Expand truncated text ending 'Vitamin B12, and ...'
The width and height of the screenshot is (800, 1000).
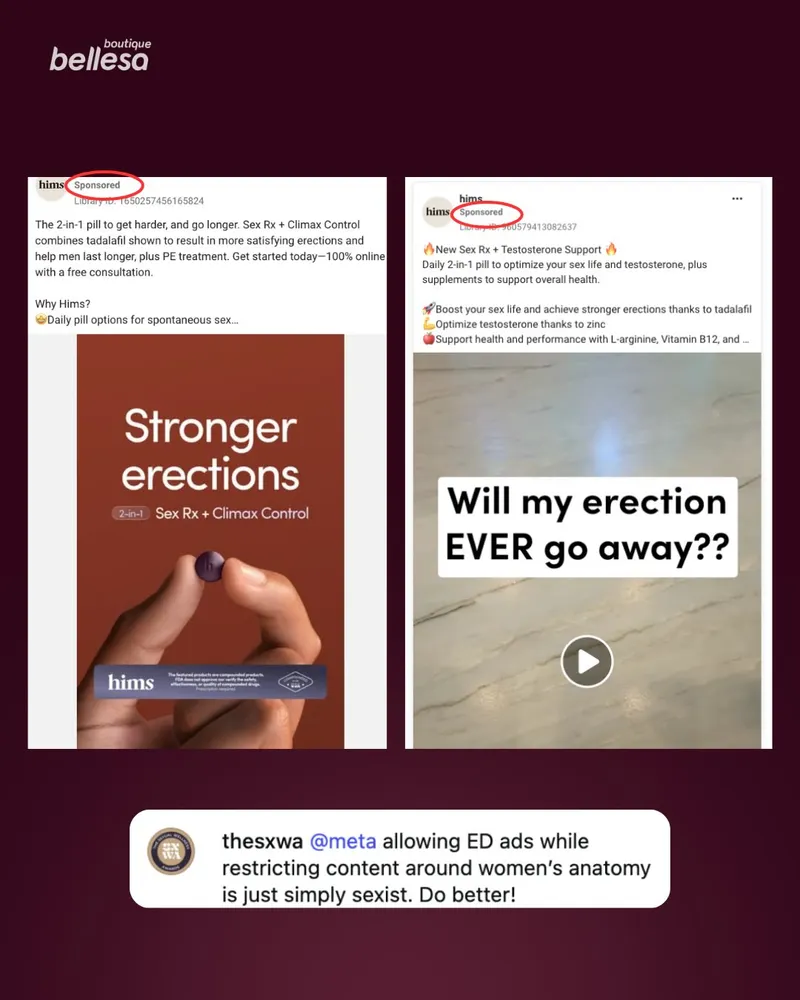coord(586,339)
